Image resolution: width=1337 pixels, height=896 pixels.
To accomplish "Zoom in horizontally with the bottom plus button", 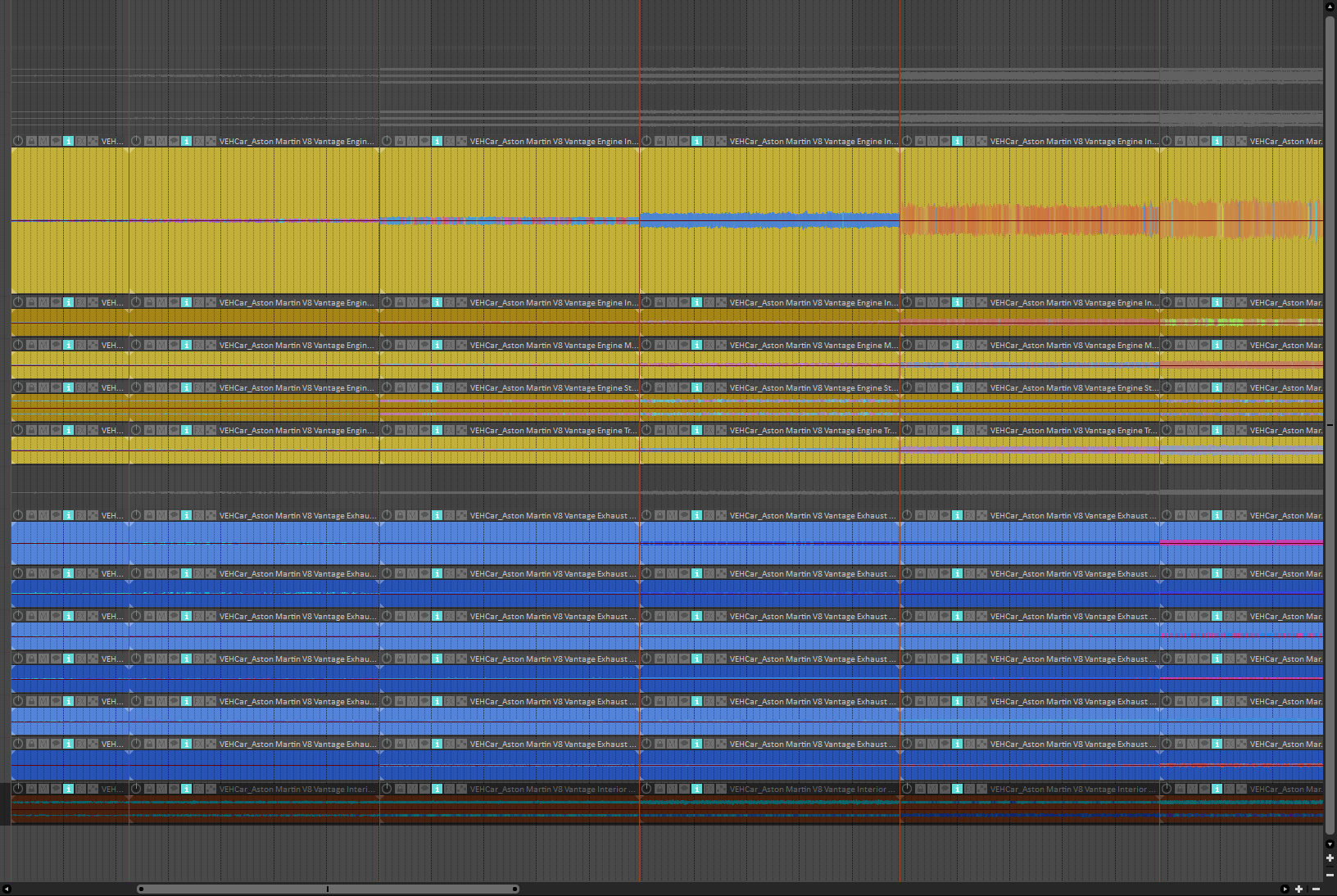I will click(x=1298, y=889).
